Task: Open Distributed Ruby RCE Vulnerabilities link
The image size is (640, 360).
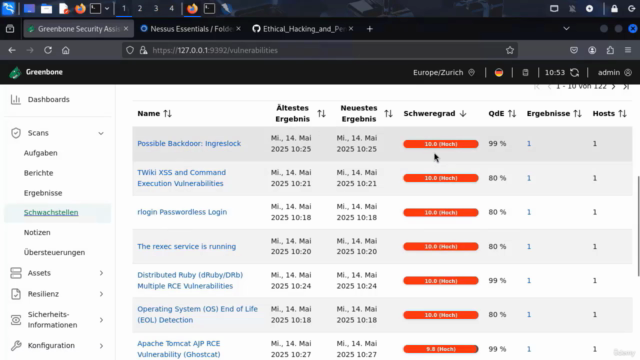Action: [190, 280]
